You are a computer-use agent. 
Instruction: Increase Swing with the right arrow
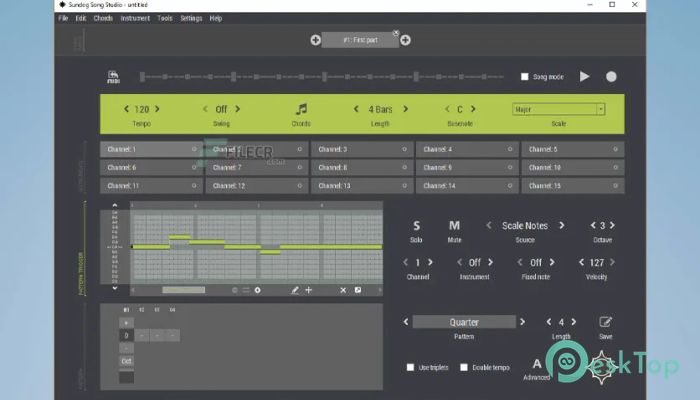point(238,109)
